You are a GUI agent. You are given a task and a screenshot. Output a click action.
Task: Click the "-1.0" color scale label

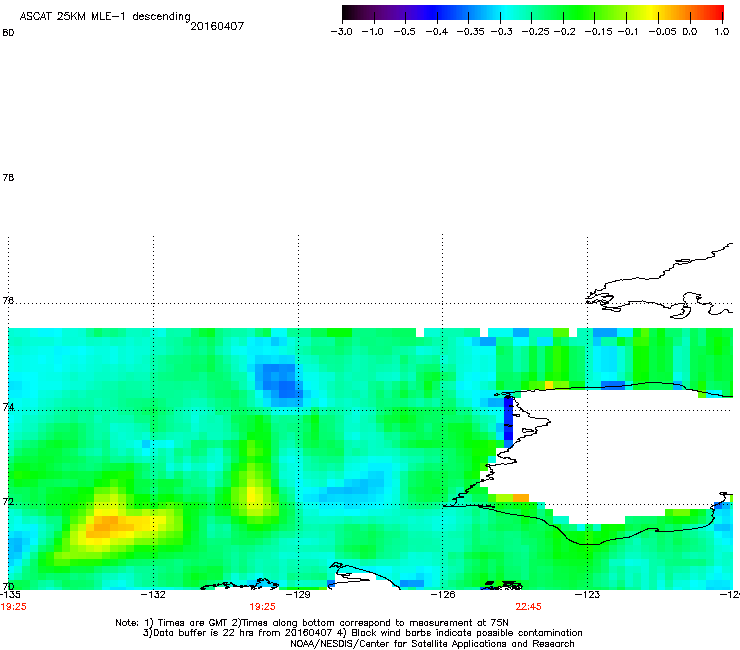tap(372, 32)
